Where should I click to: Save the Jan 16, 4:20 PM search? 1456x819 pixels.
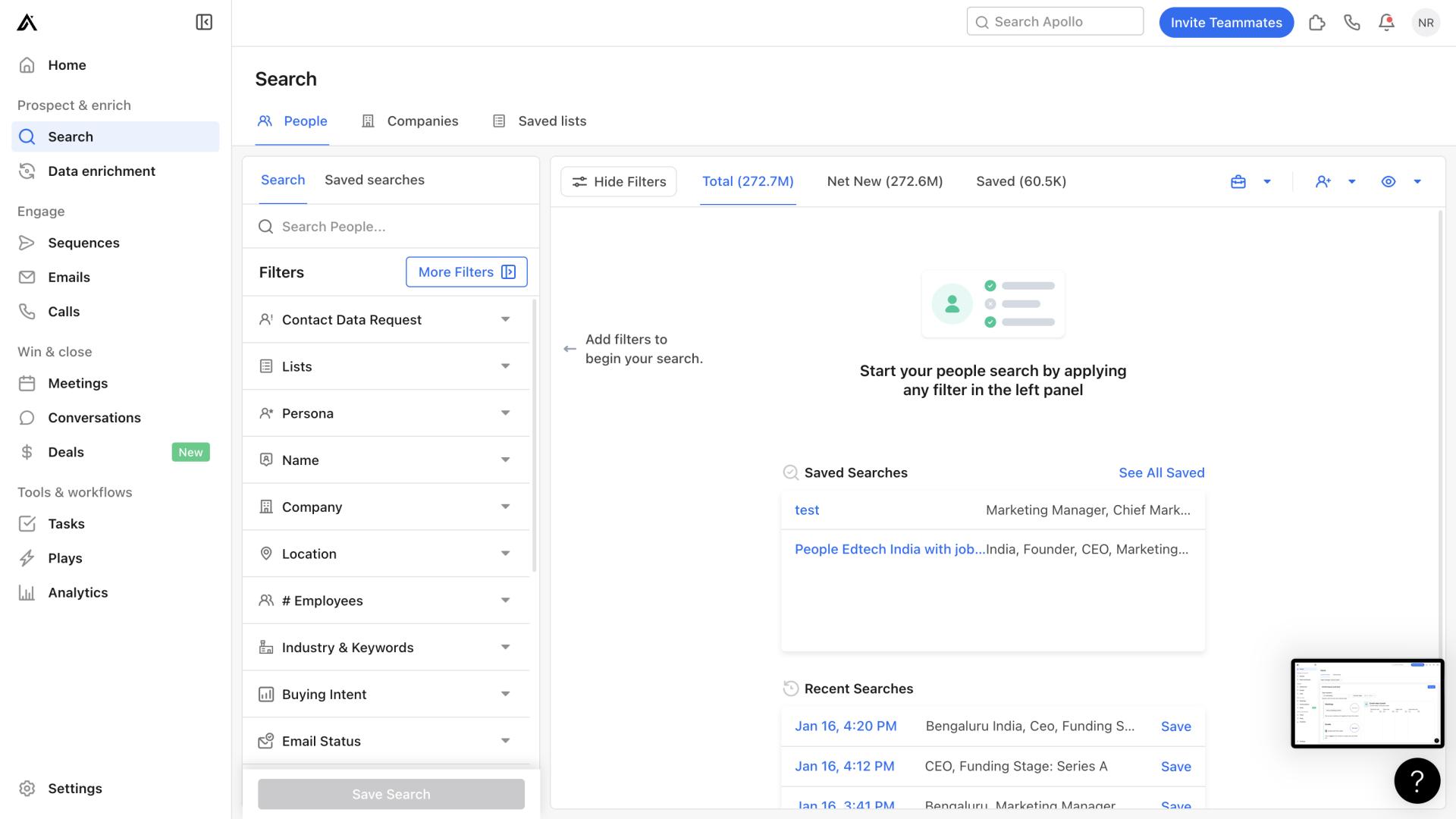coord(1175,726)
